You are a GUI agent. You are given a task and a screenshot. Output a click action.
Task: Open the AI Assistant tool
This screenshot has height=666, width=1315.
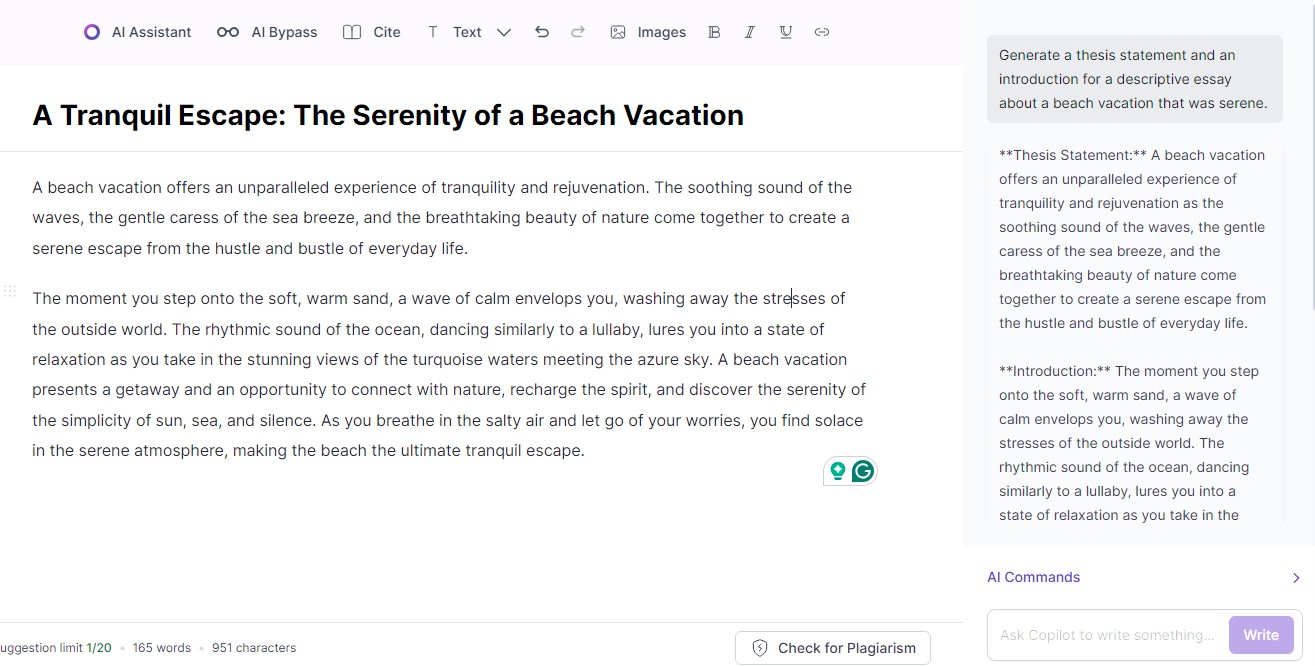click(x=137, y=32)
